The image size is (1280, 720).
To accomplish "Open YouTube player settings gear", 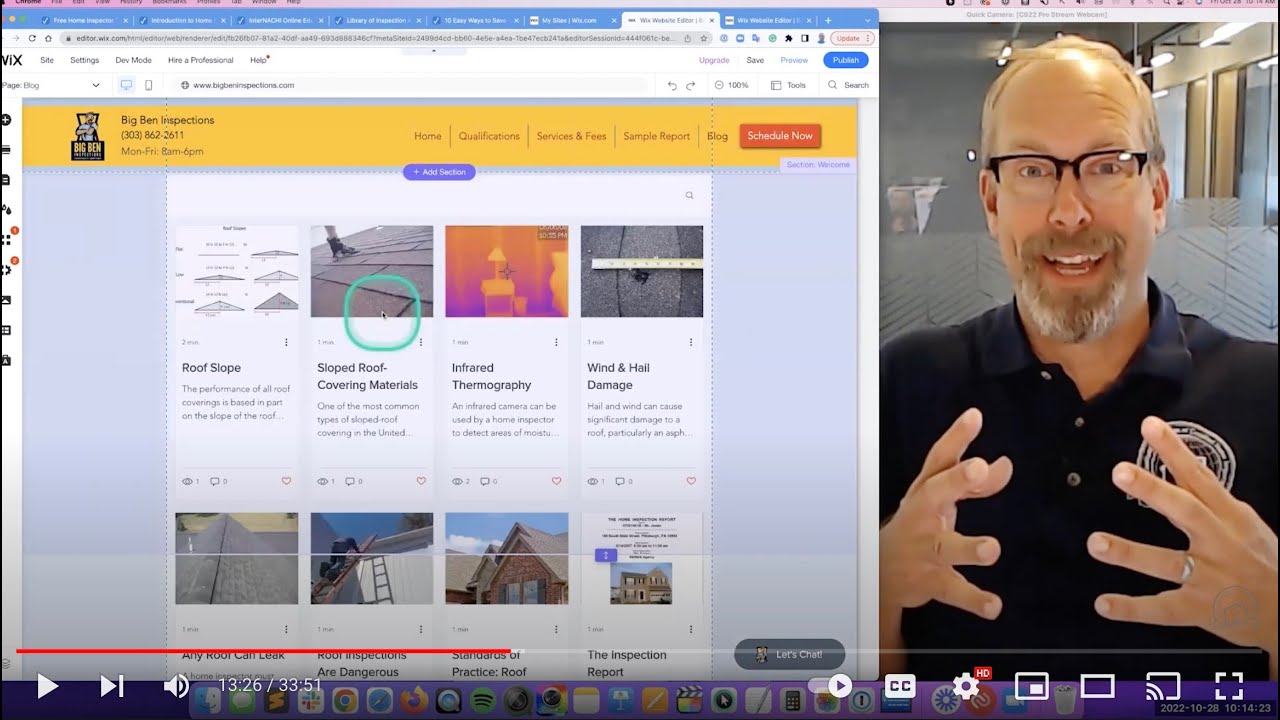I will (966, 686).
